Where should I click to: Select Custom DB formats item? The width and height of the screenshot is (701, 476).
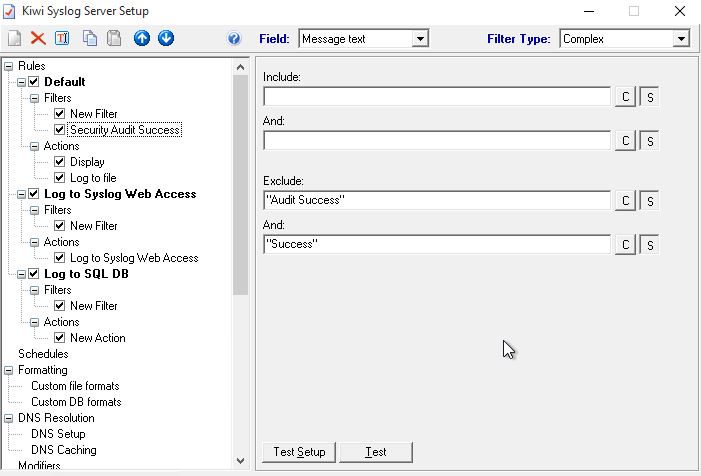[x=76, y=402]
